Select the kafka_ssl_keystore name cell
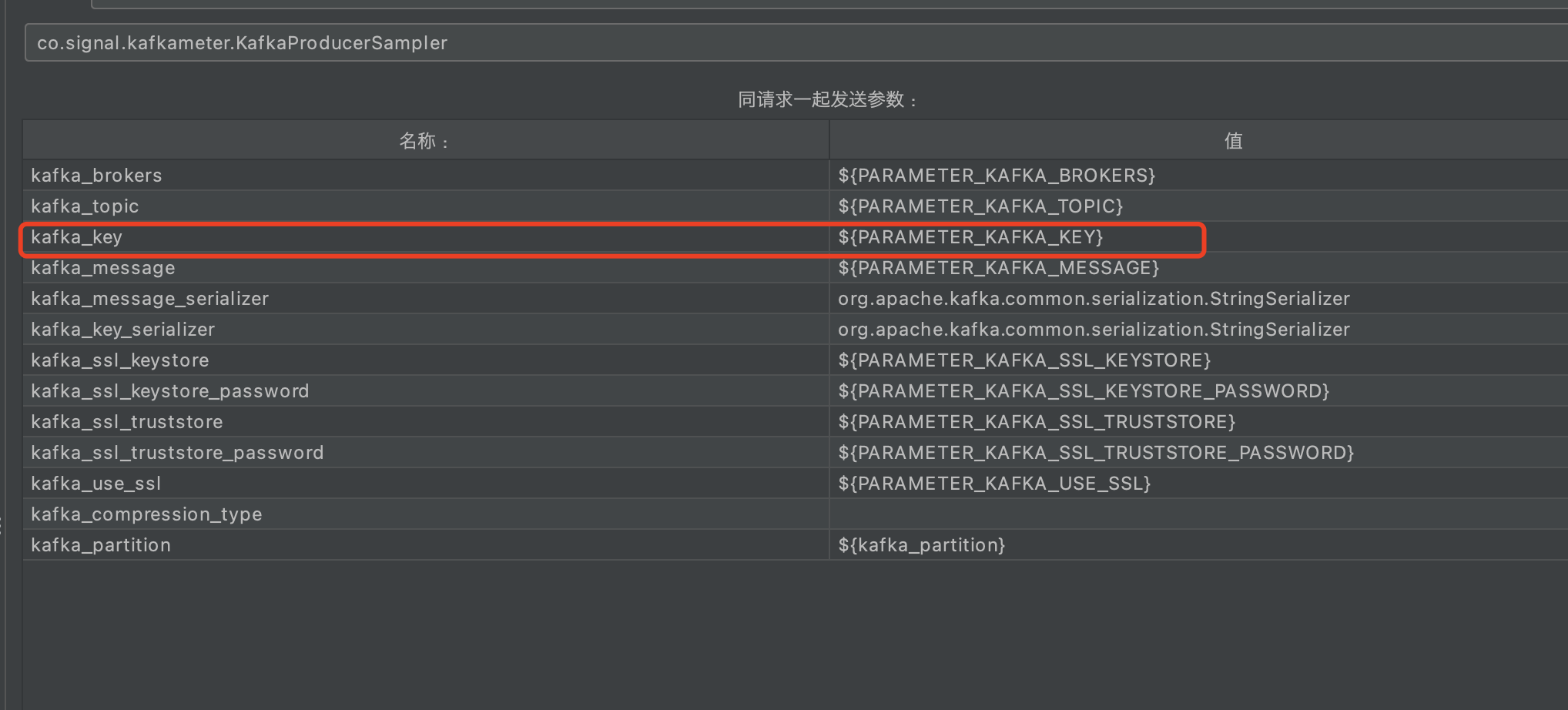This screenshot has height=710, width=1568. (x=426, y=360)
